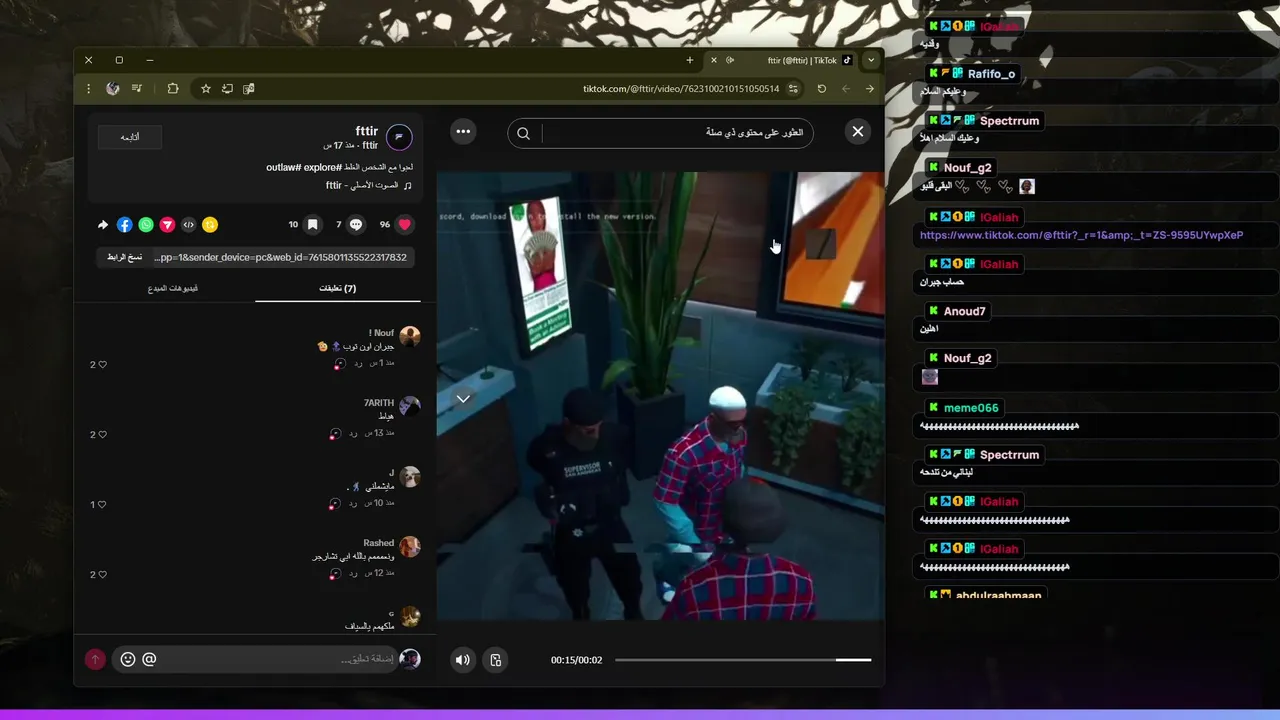Click the fttir profile avatar
Image resolution: width=1280 pixels, height=720 pixels.
point(398,137)
